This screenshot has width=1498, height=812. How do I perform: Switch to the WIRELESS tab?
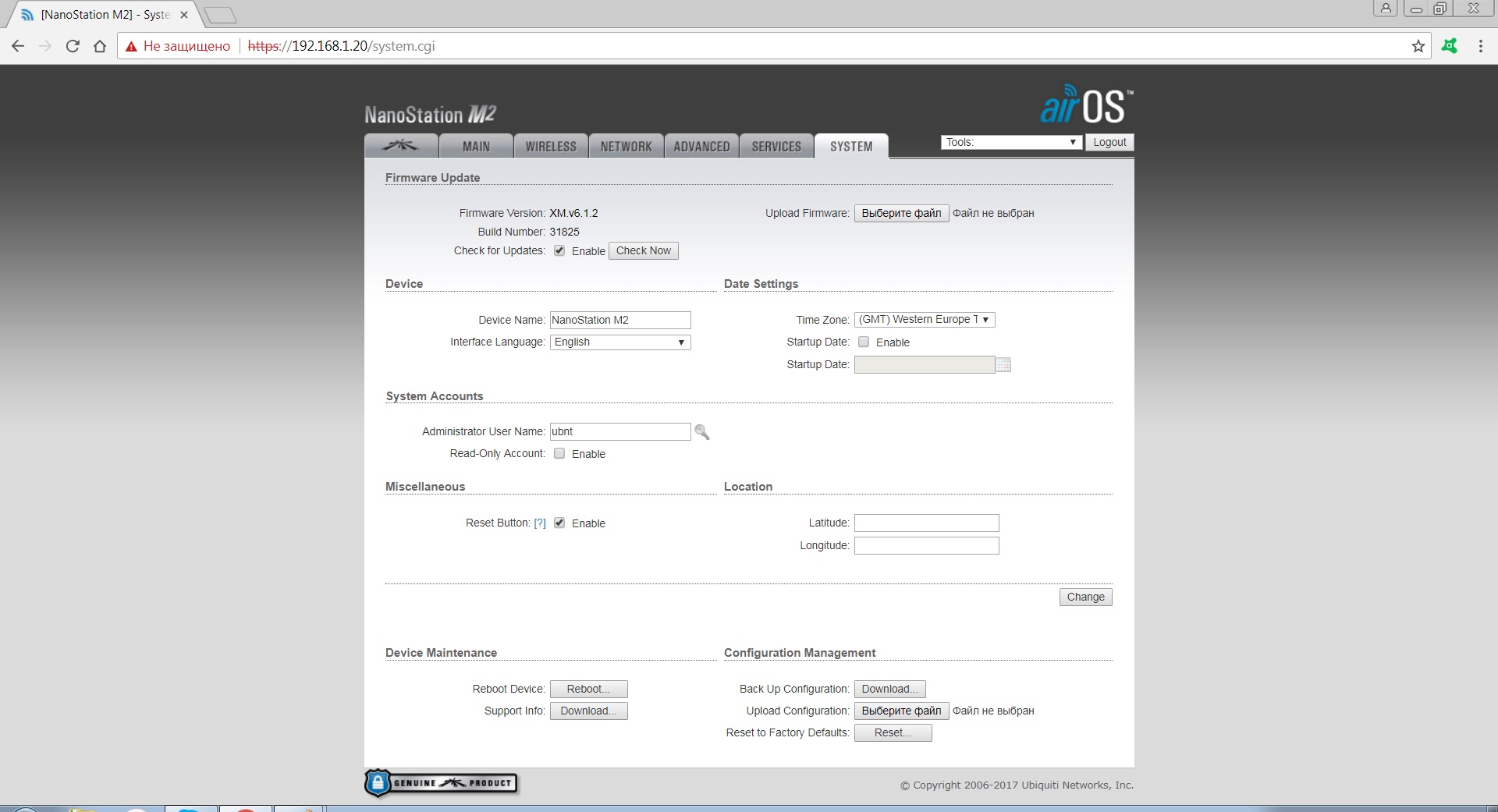coord(551,146)
